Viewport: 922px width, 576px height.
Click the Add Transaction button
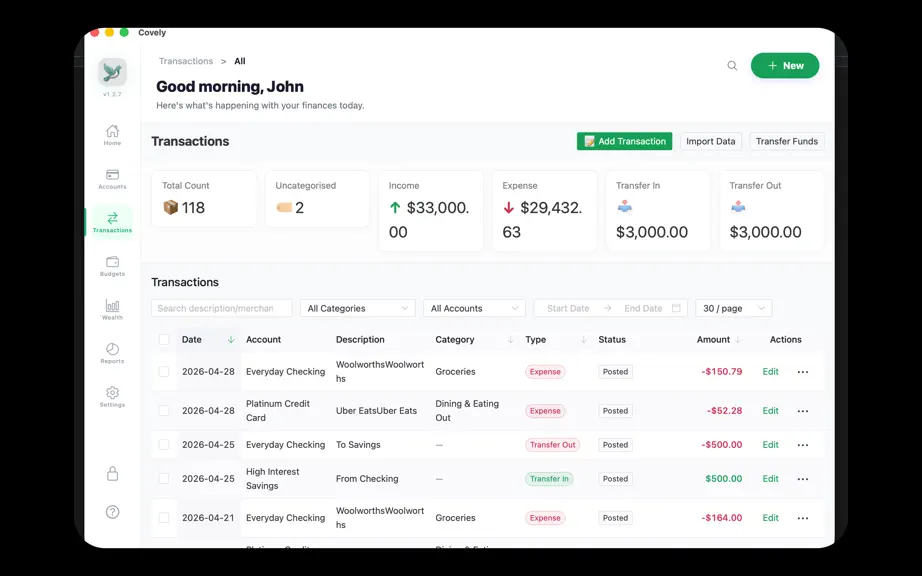624,141
